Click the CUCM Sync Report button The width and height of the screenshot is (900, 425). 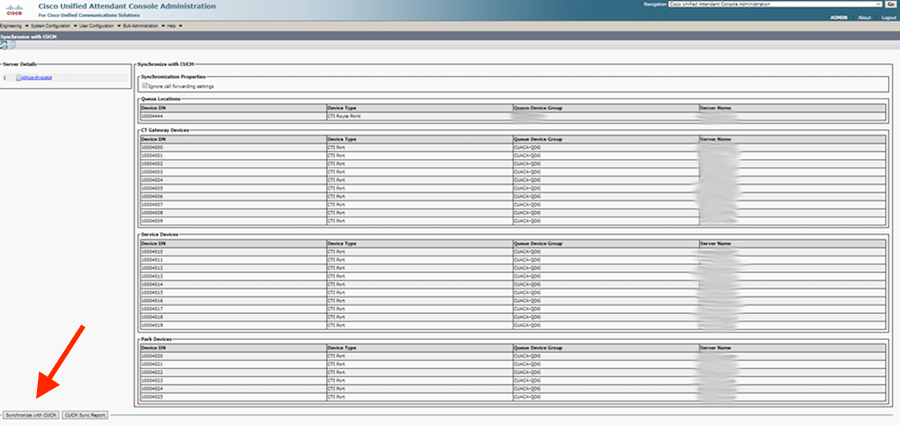click(x=85, y=415)
